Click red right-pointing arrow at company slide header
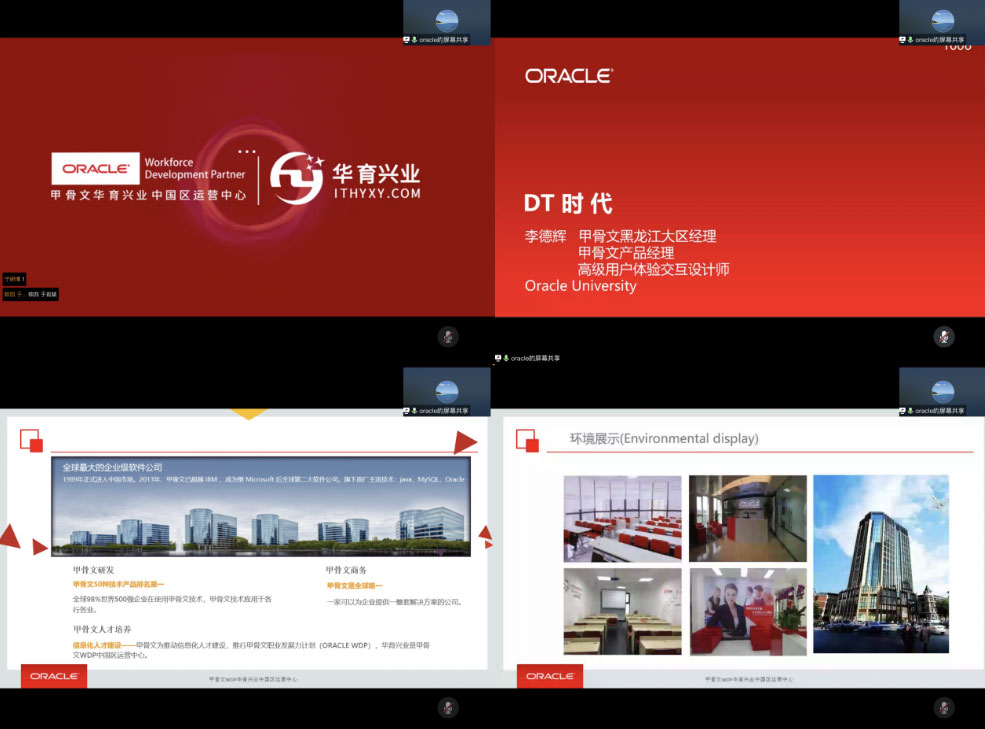The image size is (985, 729). coord(465,443)
